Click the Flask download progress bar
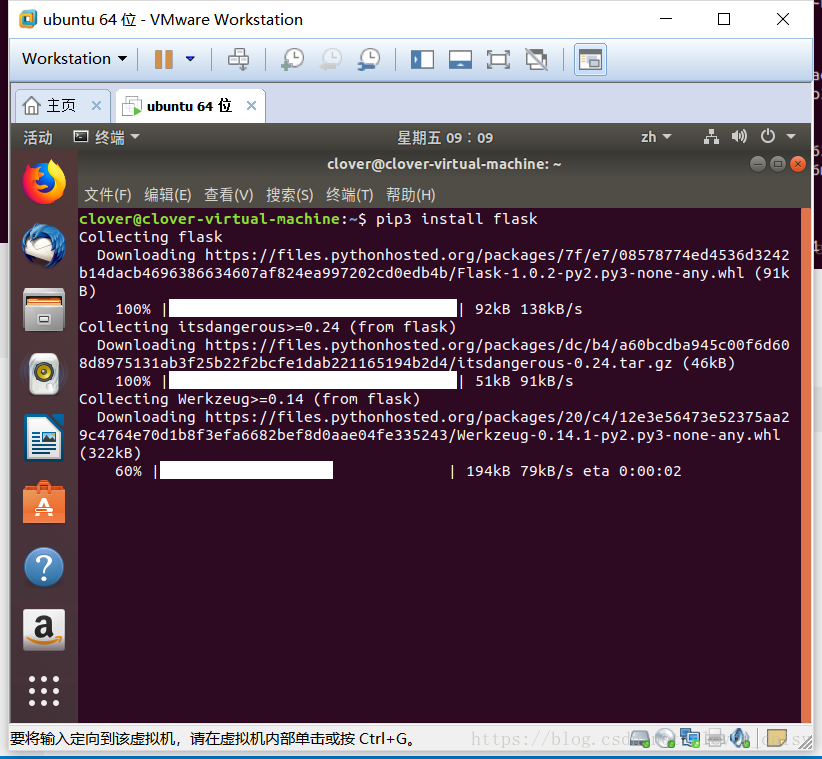822x759 pixels. click(313, 309)
